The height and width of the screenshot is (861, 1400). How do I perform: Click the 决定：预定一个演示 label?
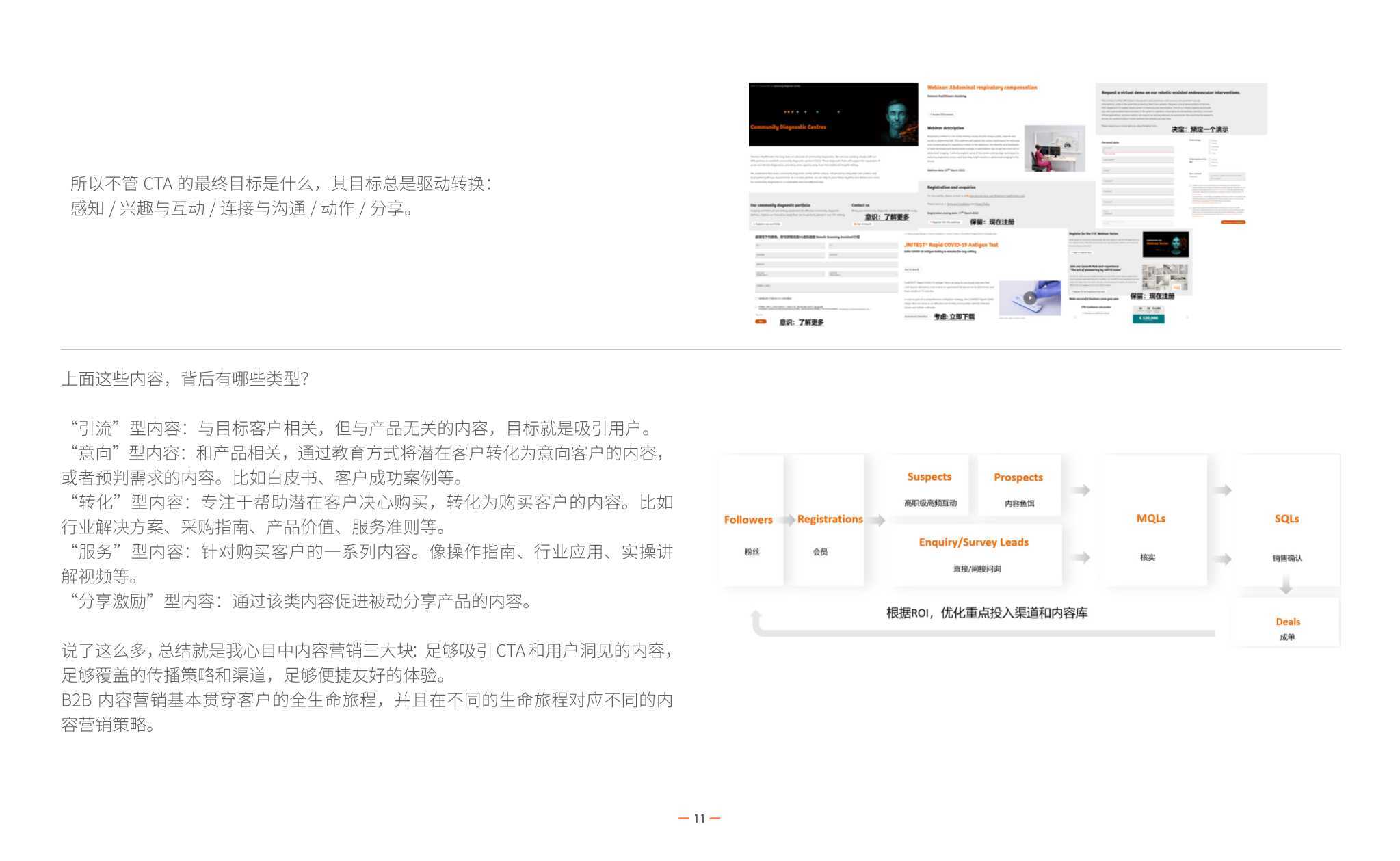click(1200, 129)
